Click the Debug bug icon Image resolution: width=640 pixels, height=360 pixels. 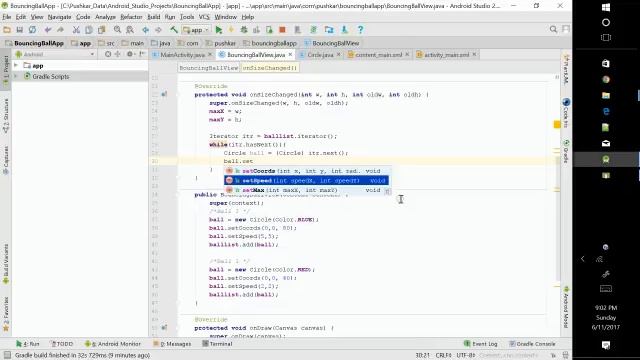[244, 30]
